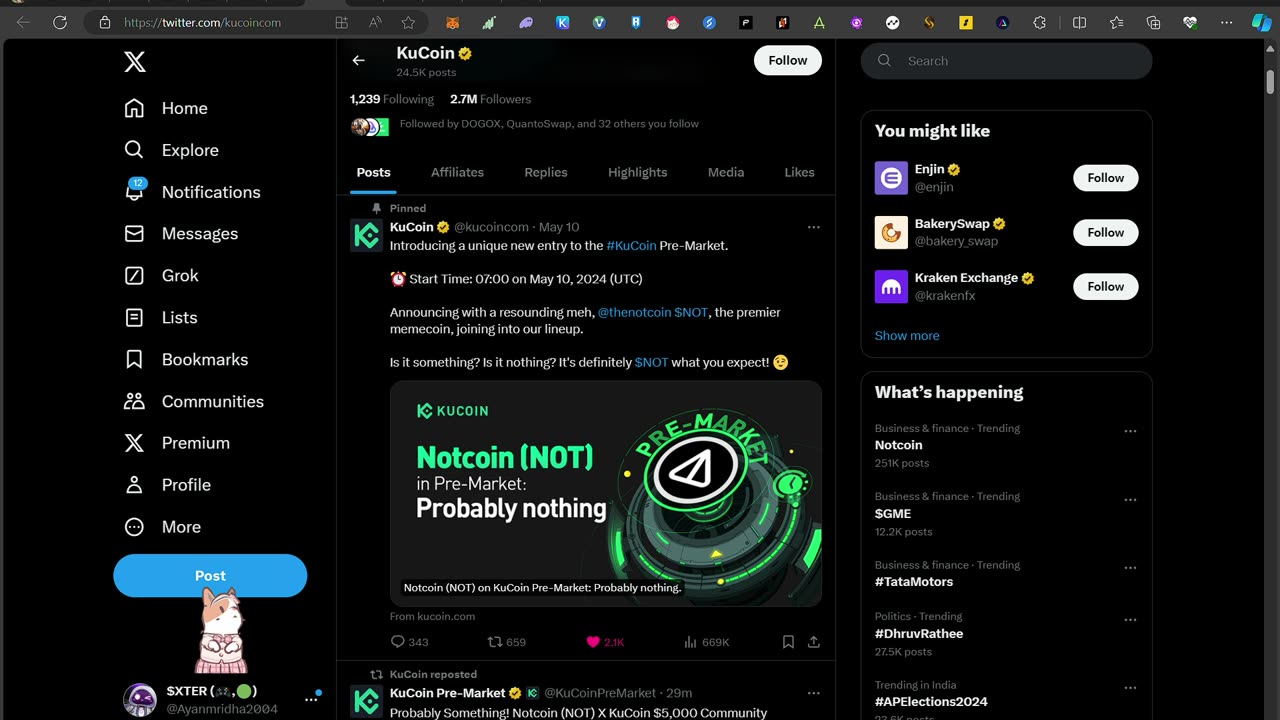Switch to the Likes tab

pyautogui.click(x=799, y=172)
